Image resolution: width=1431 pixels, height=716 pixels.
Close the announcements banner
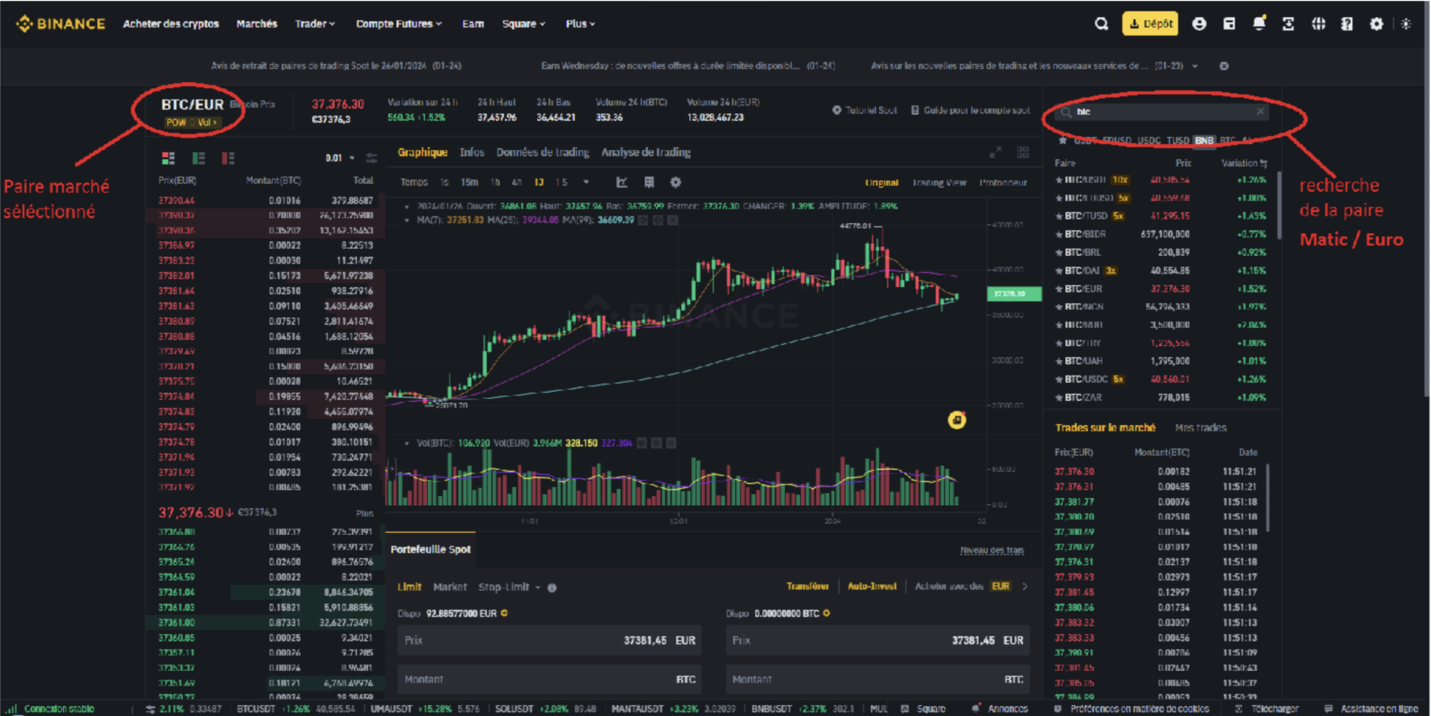[1224, 66]
